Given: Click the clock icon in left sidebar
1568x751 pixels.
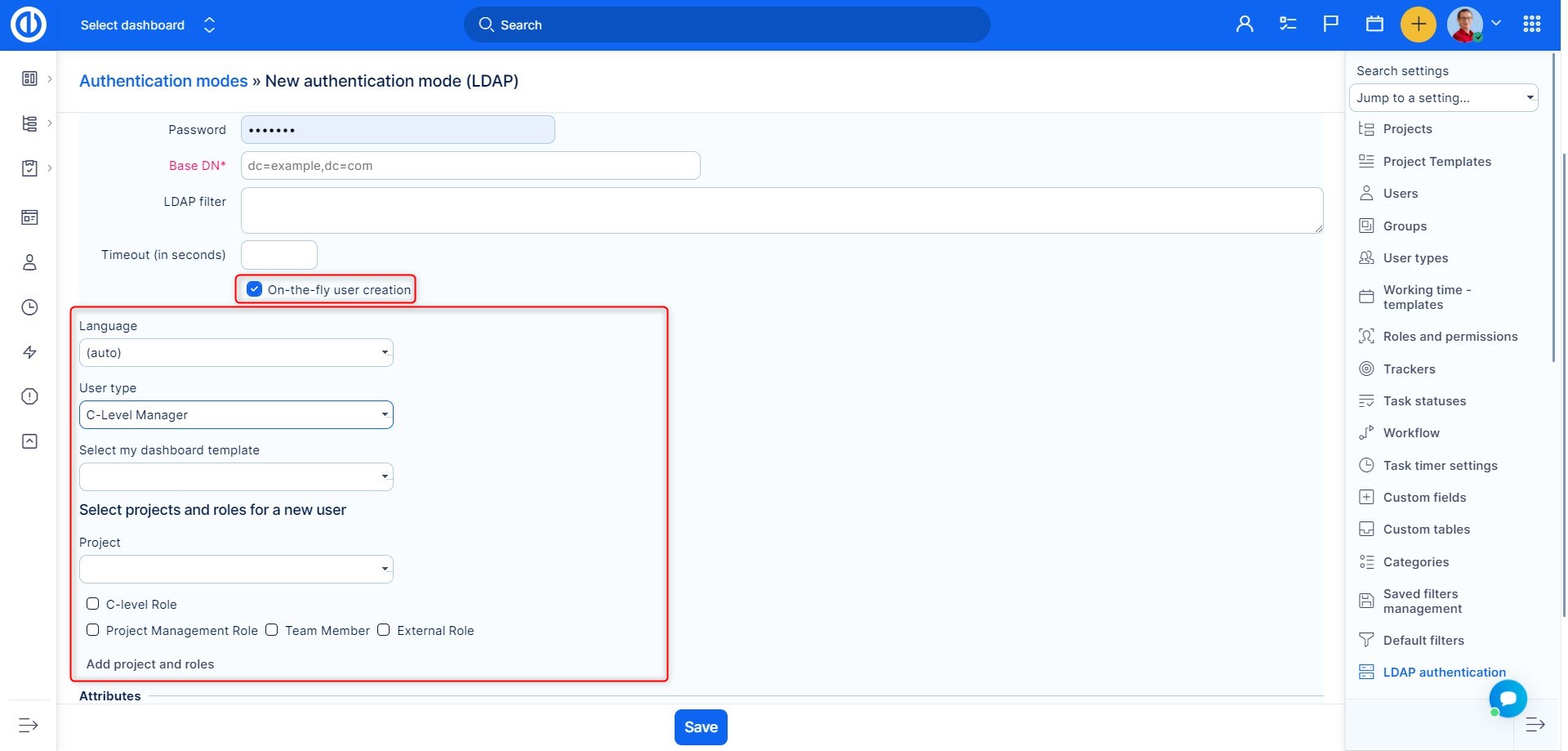Looking at the screenshot, I should [29, 307].
